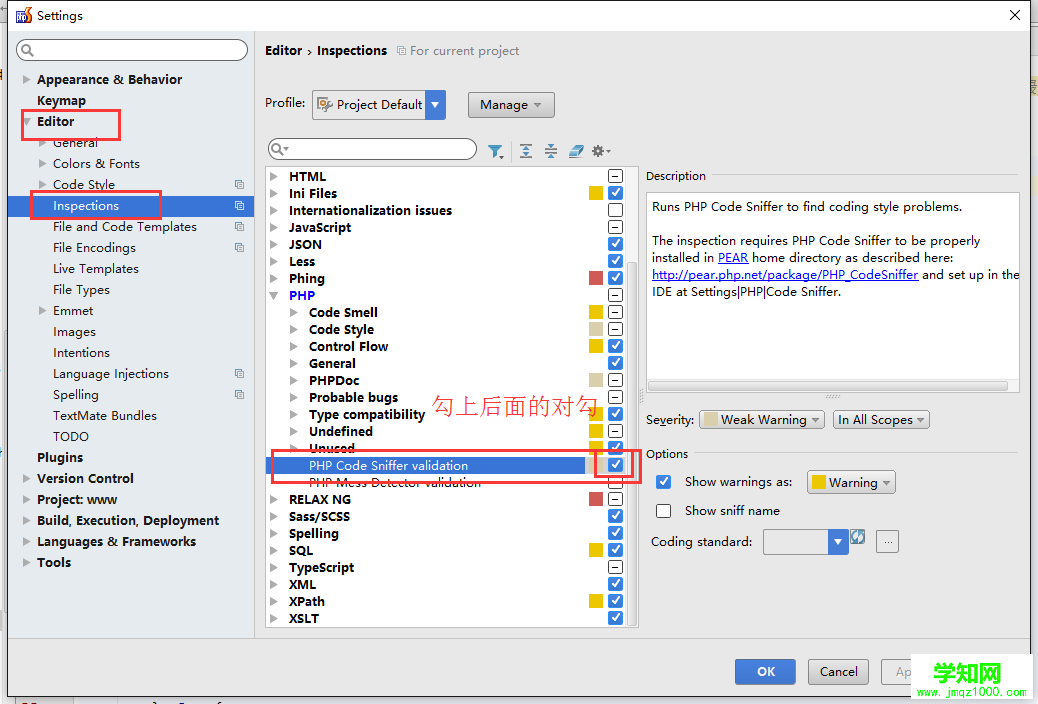Click the yellow severity swatch for Ini Files
Screen dimensions: 1038x704
tap(596, 193)
